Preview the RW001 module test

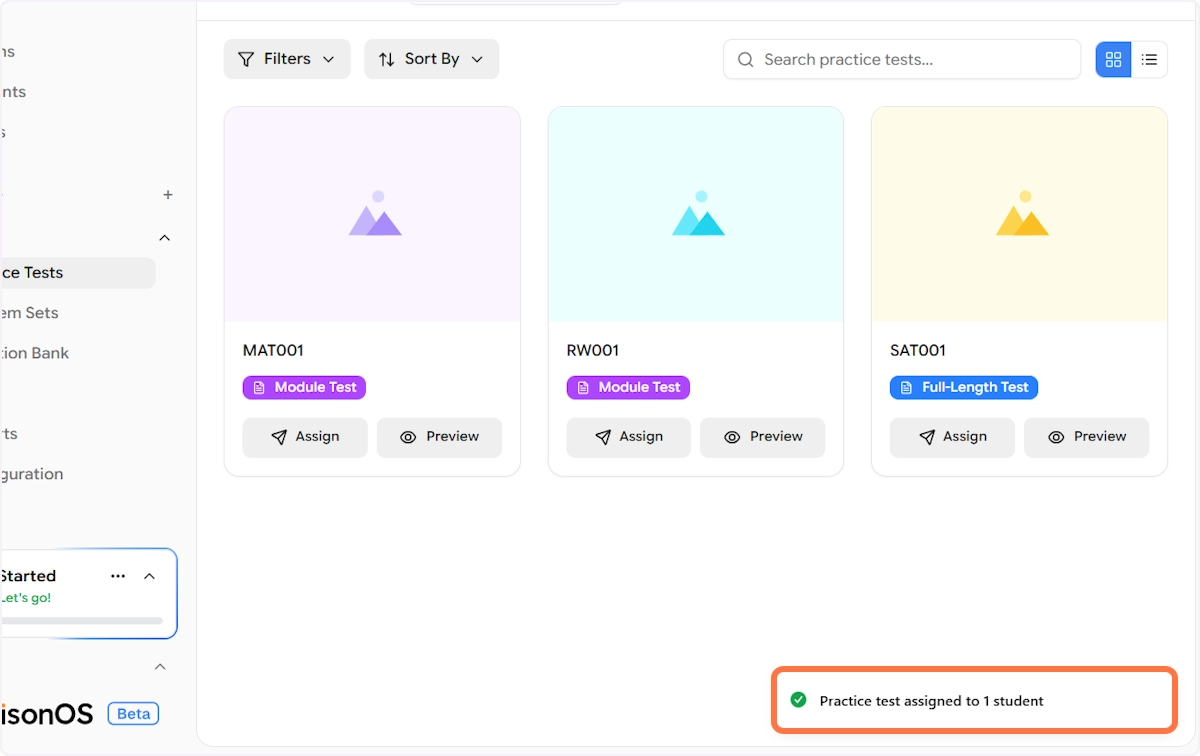[x=762, y=437]
